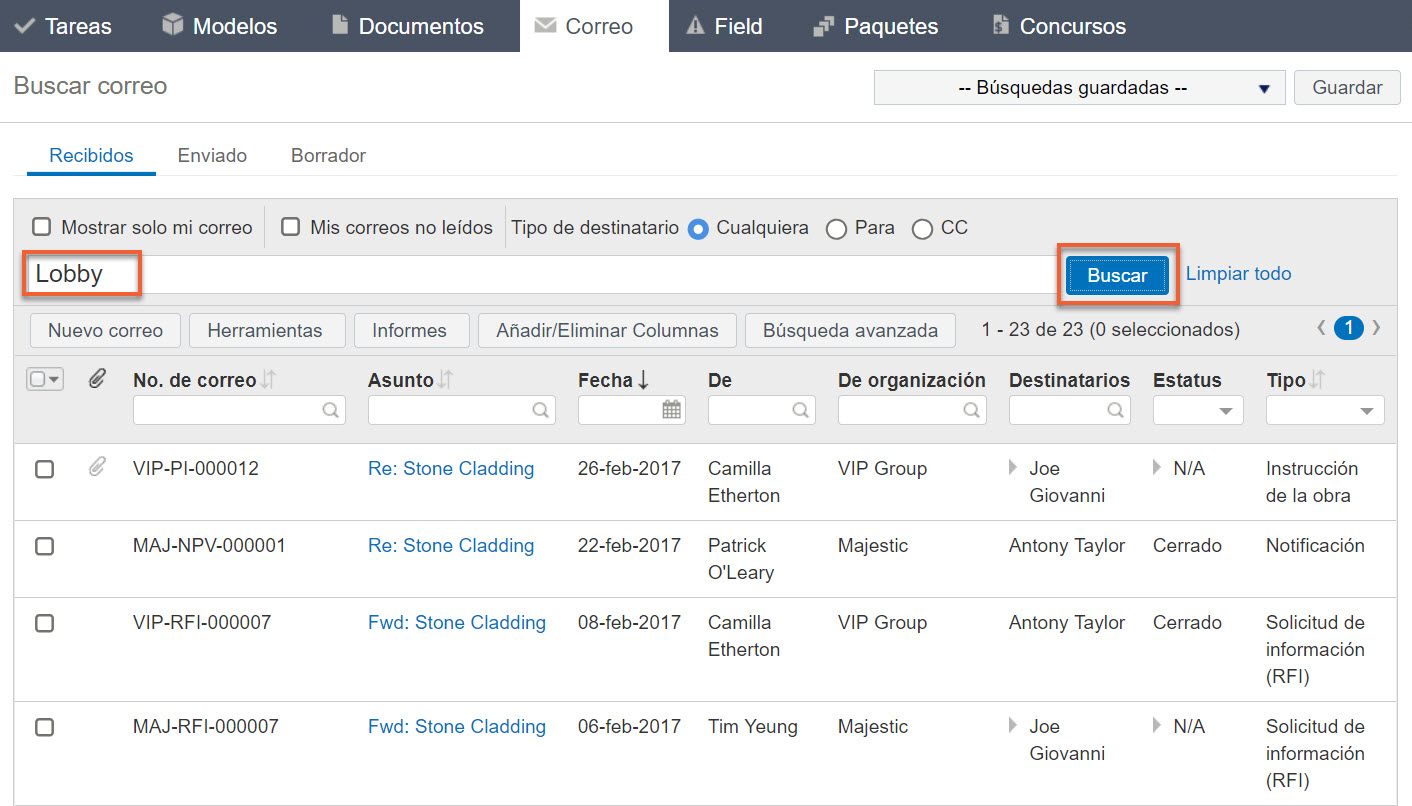This screenshot has width=1412, height=806.
Task: Click the Destinatarios filter input field
Action: 1070,410
